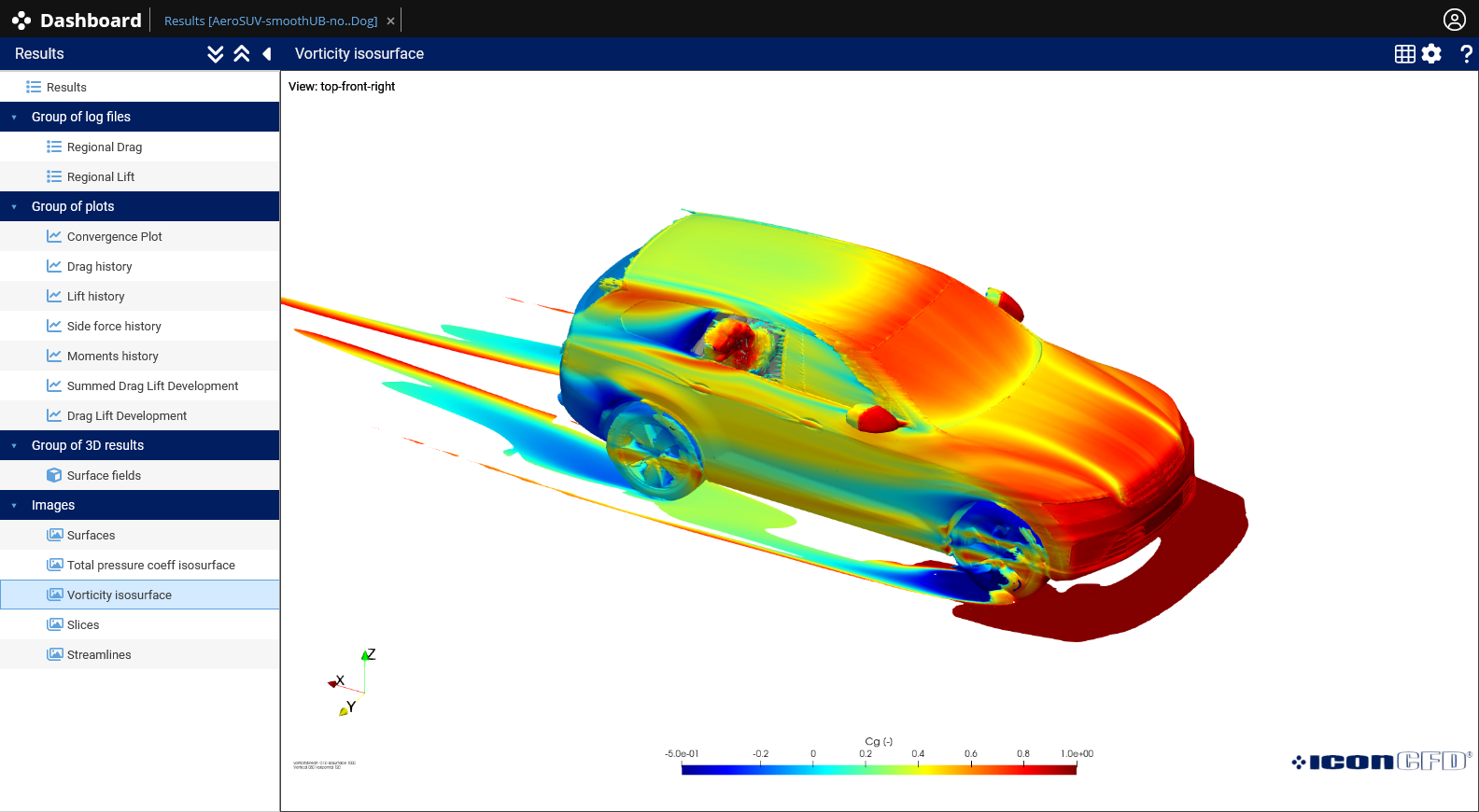Click the help question mark icon

pyautogui.click(x=1467, y=54)
